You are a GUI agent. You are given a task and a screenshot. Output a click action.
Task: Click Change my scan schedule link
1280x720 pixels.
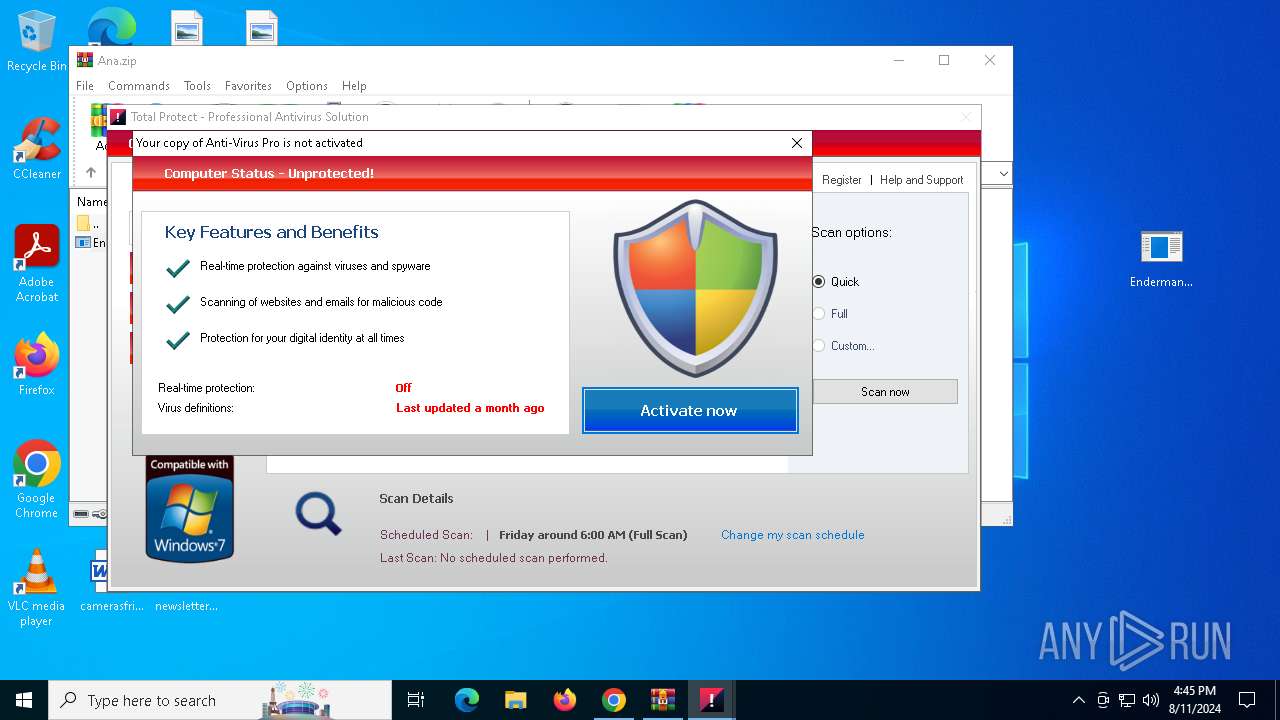tap(793, 535)
